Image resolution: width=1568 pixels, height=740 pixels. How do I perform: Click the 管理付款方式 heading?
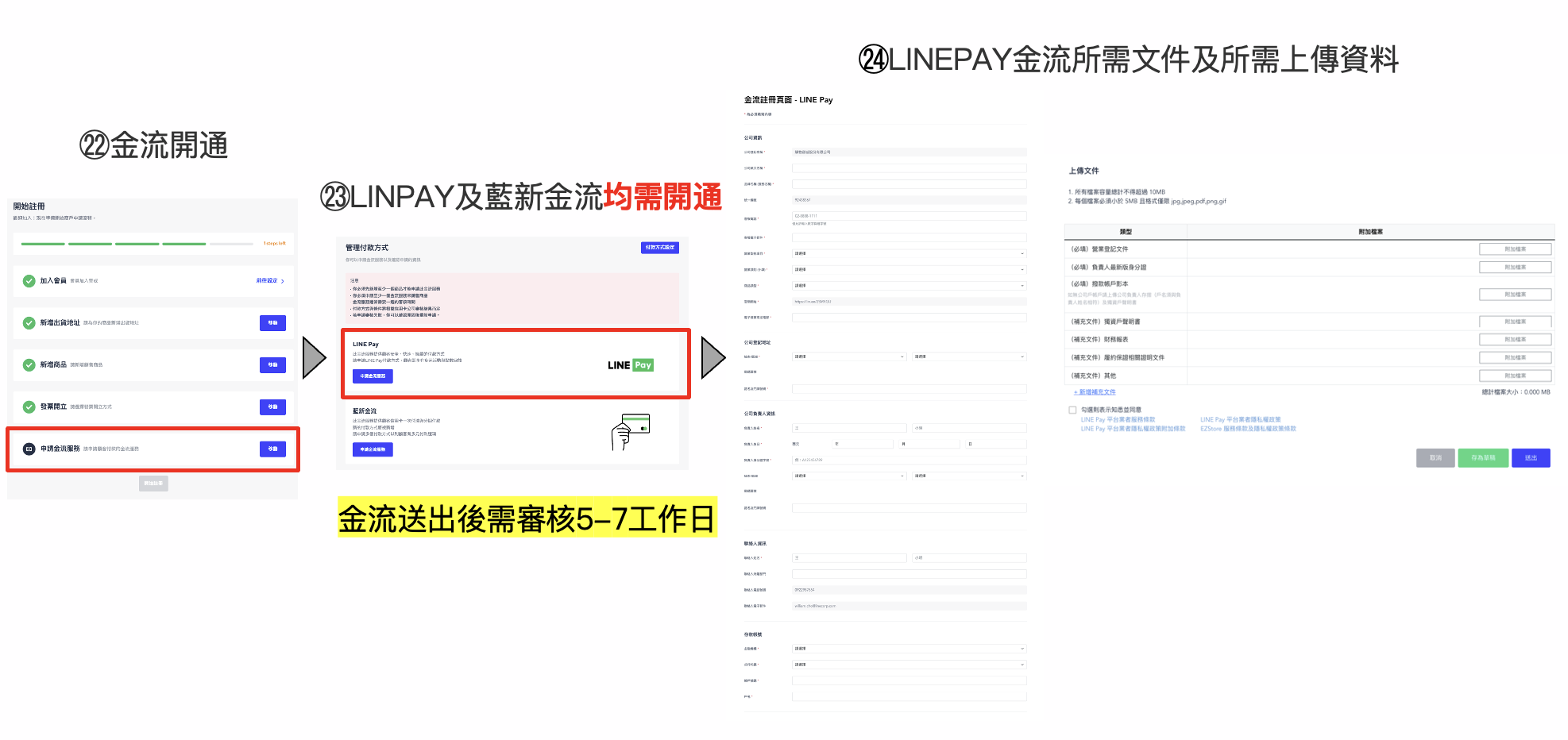(367, 248)
